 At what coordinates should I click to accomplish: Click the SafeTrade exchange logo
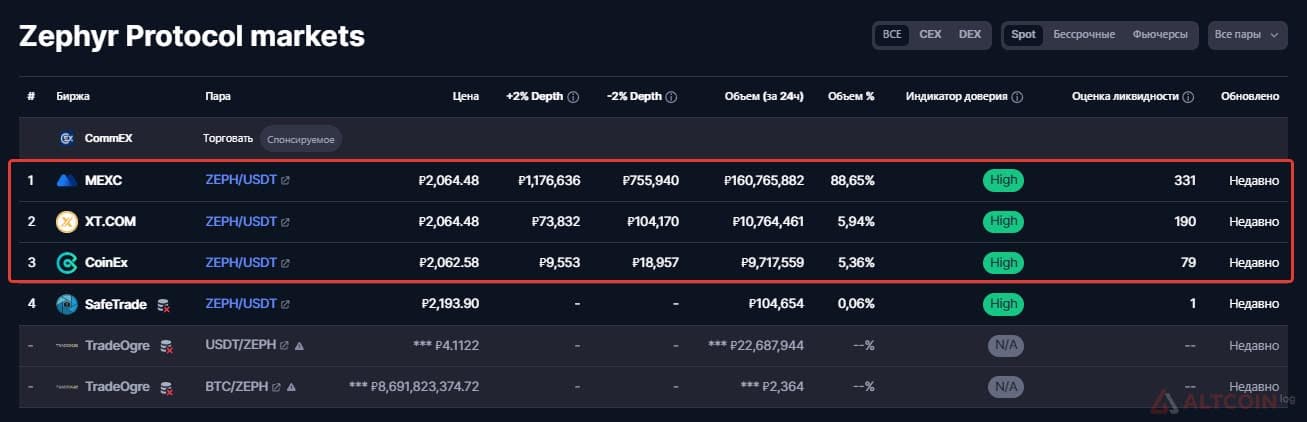pyautogui.click(x=67, y=304)
